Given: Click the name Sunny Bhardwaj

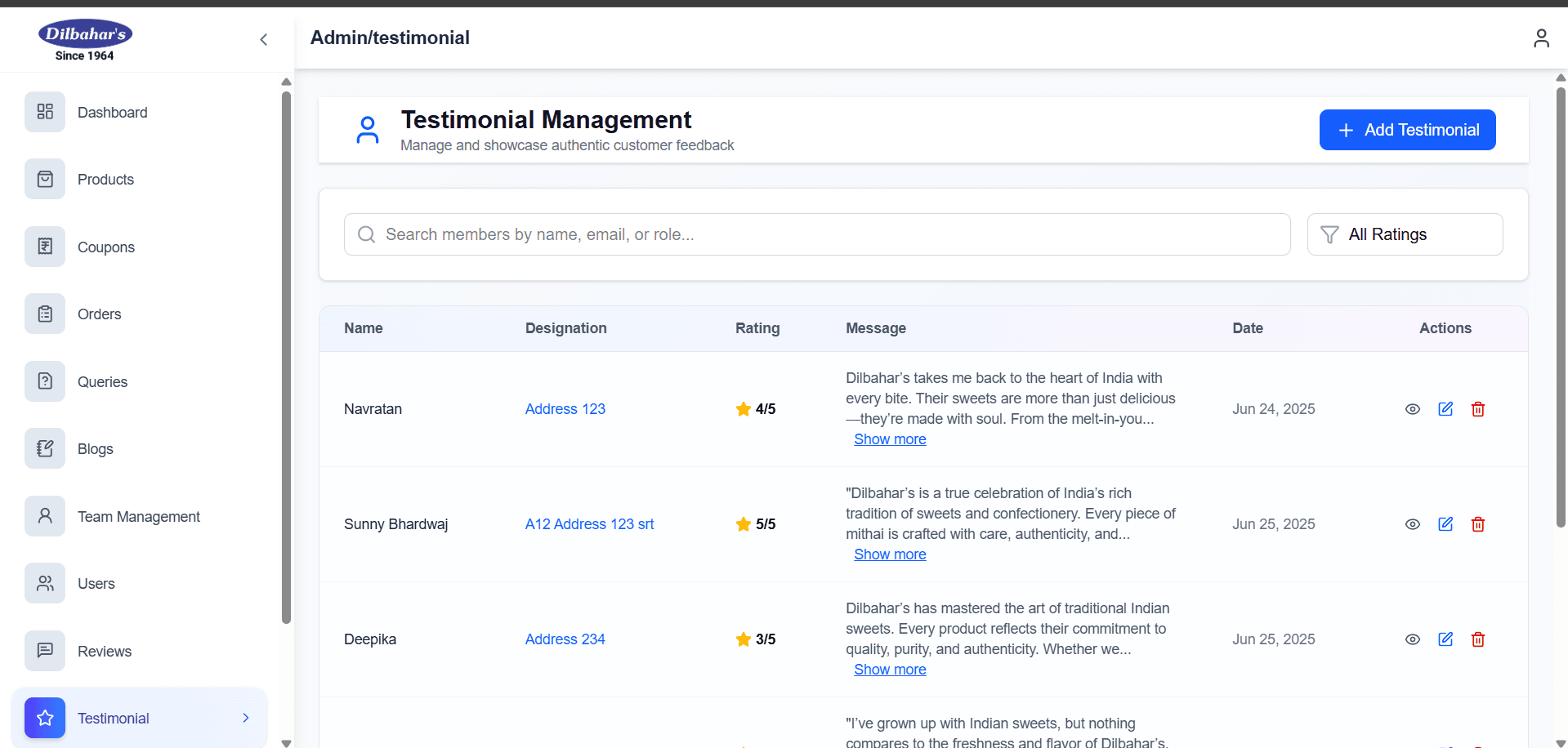Looking at the screenshot, I should pyautogui.click(x=396, y=524).
